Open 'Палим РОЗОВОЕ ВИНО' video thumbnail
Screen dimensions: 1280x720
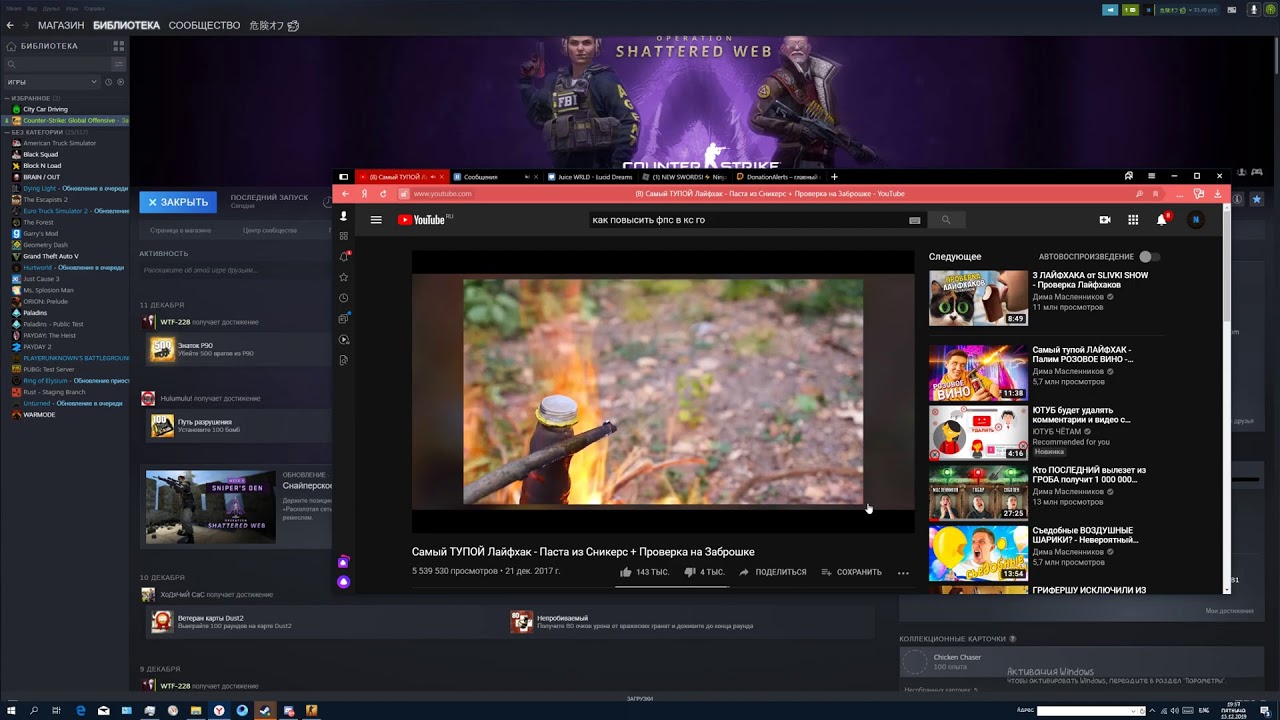coord(978,372)
